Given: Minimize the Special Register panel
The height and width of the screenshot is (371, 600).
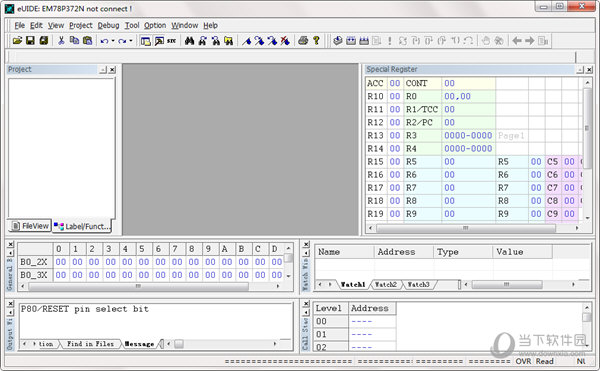Looking at the screenshot, I should click(x=580, y=70).
